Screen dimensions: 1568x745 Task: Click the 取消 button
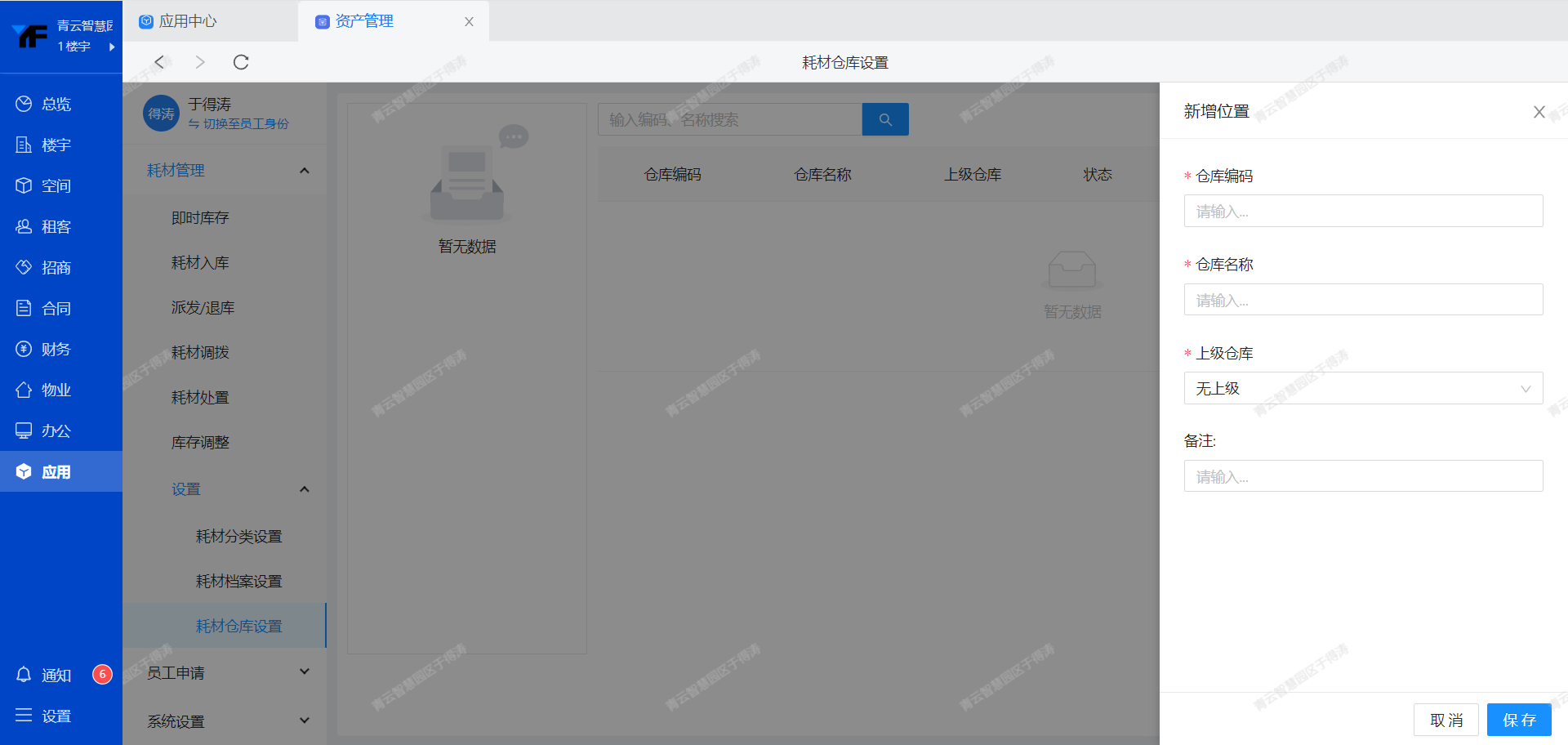1445,720
